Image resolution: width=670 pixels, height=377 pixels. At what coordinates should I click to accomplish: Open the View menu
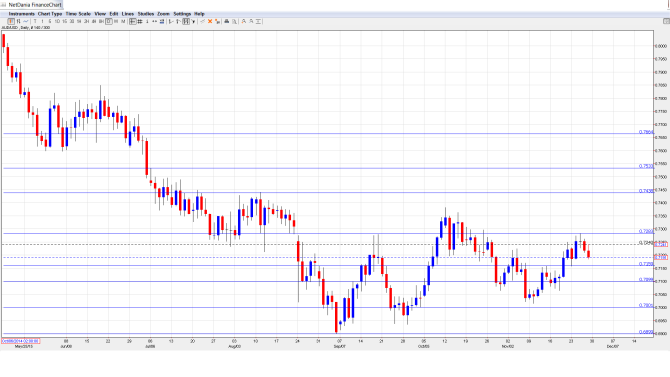pyautogui.click(x=100, y=14)
